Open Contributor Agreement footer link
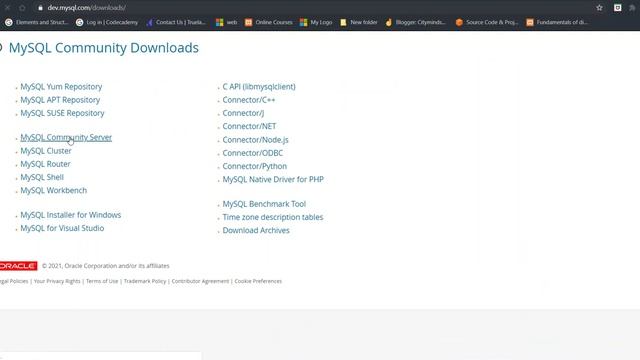640x360 pixels. (200, 281)
